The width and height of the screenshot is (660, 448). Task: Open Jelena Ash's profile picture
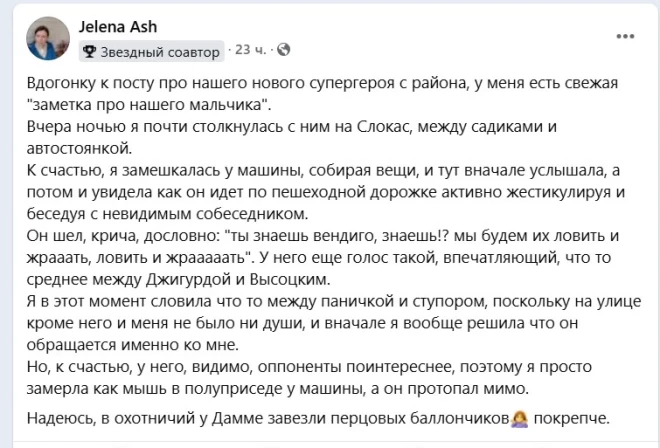tap(45, 39)
